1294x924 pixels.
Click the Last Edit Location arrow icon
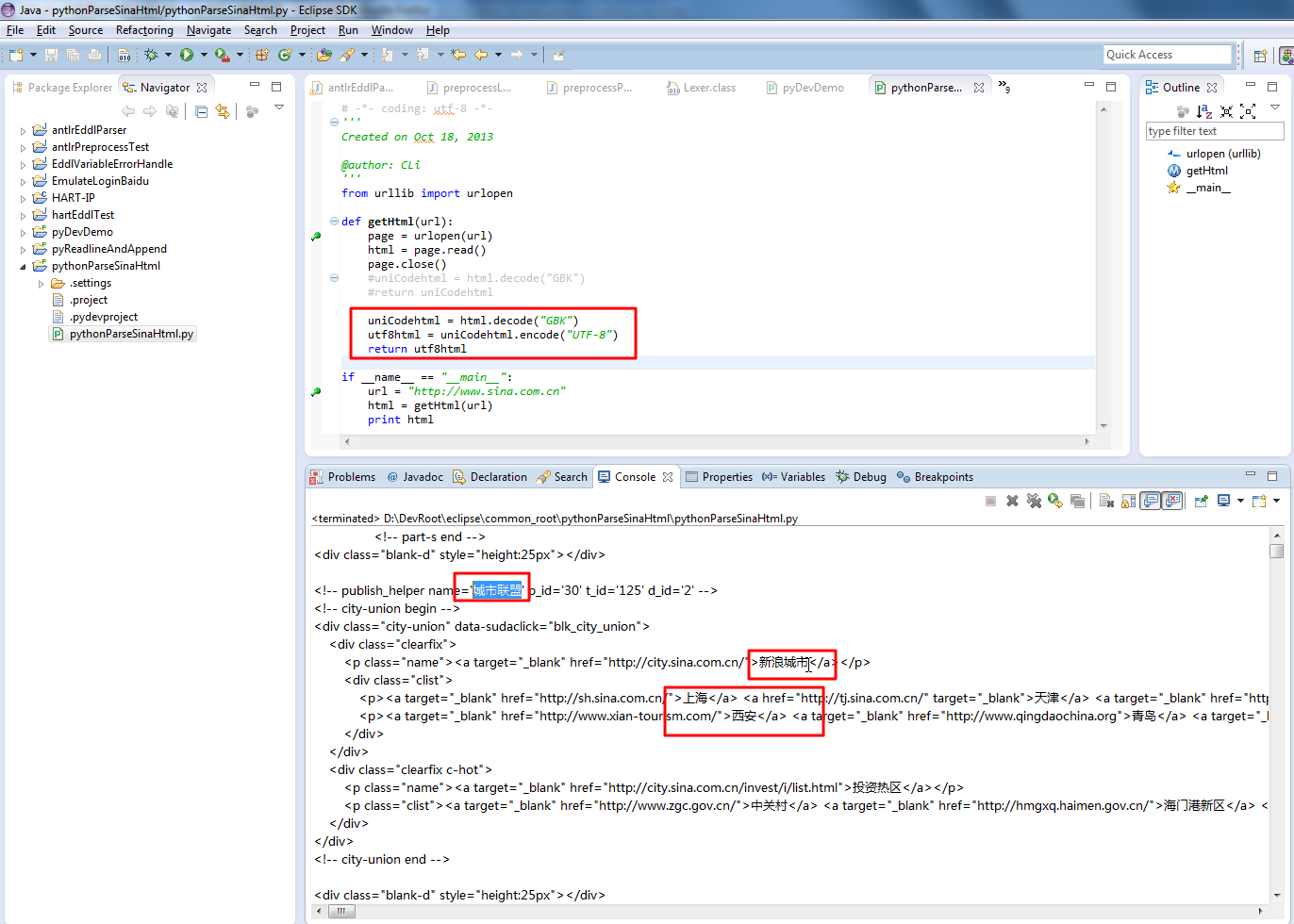(x=458, y=55)
